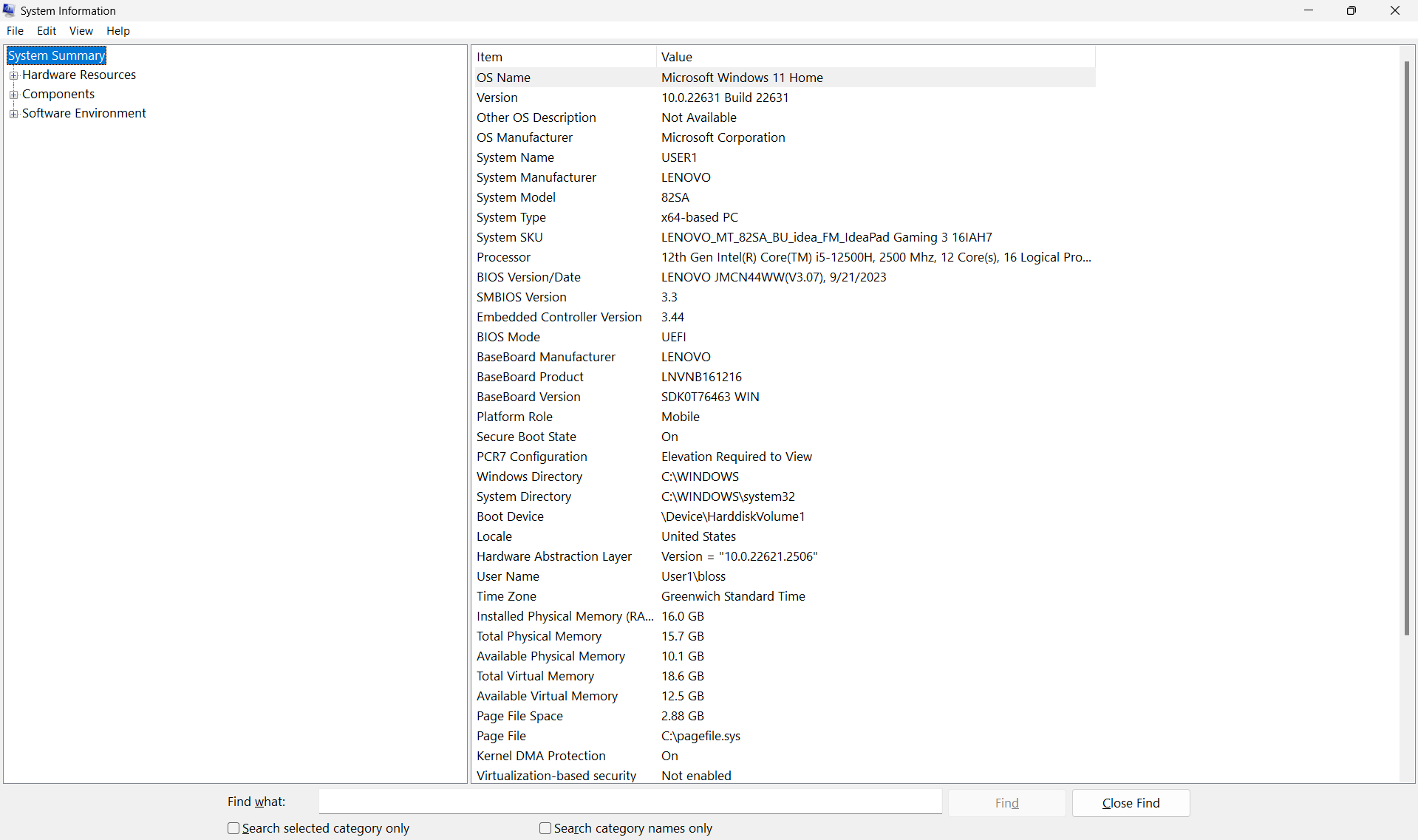The width and height of the screenshot is (1418, 840).
Task: Click the System Information app icon in titlebar
Action: click(9, 10)
